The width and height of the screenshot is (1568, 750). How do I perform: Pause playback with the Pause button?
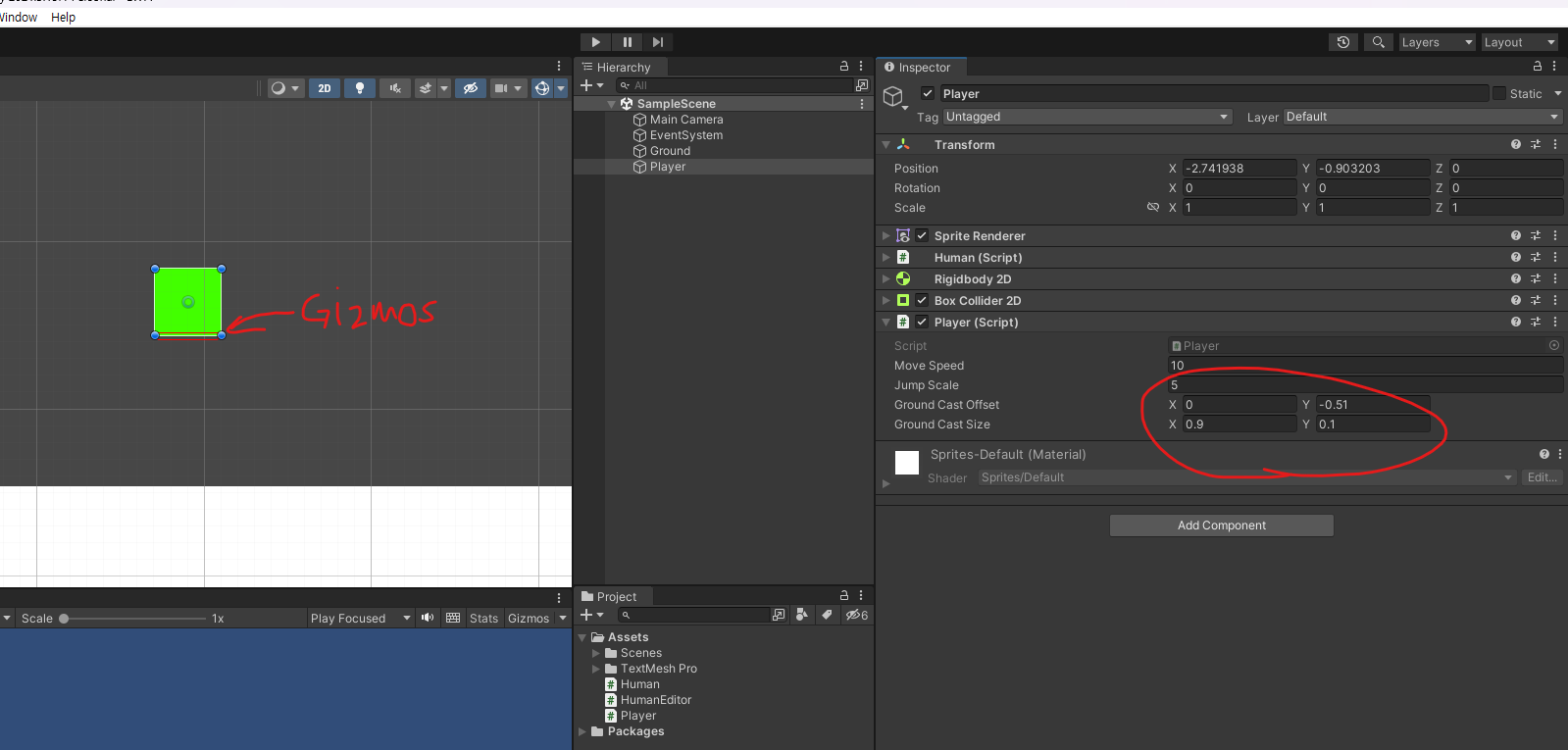click(x=627, y=42)
